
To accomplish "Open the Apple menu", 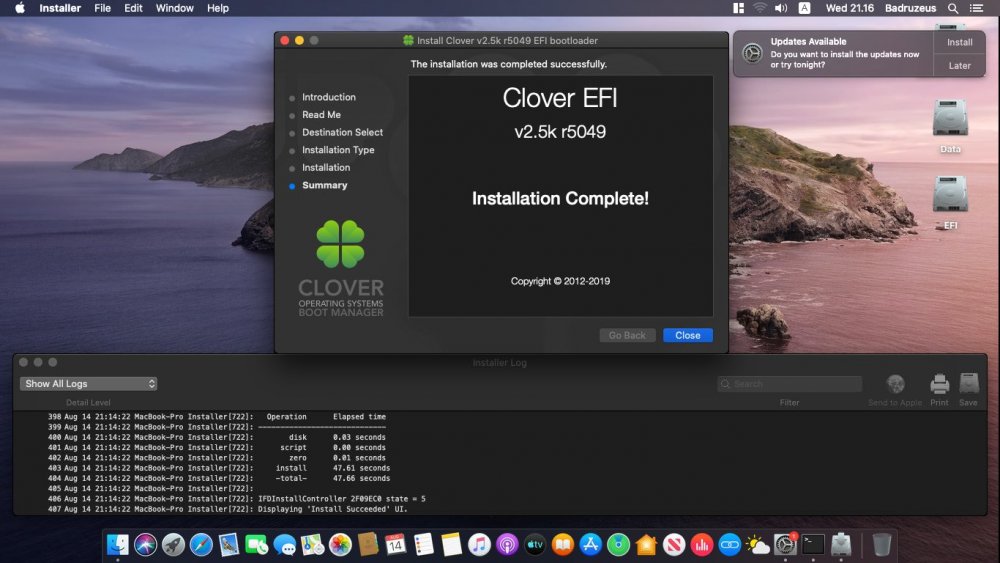I will 20,8.
